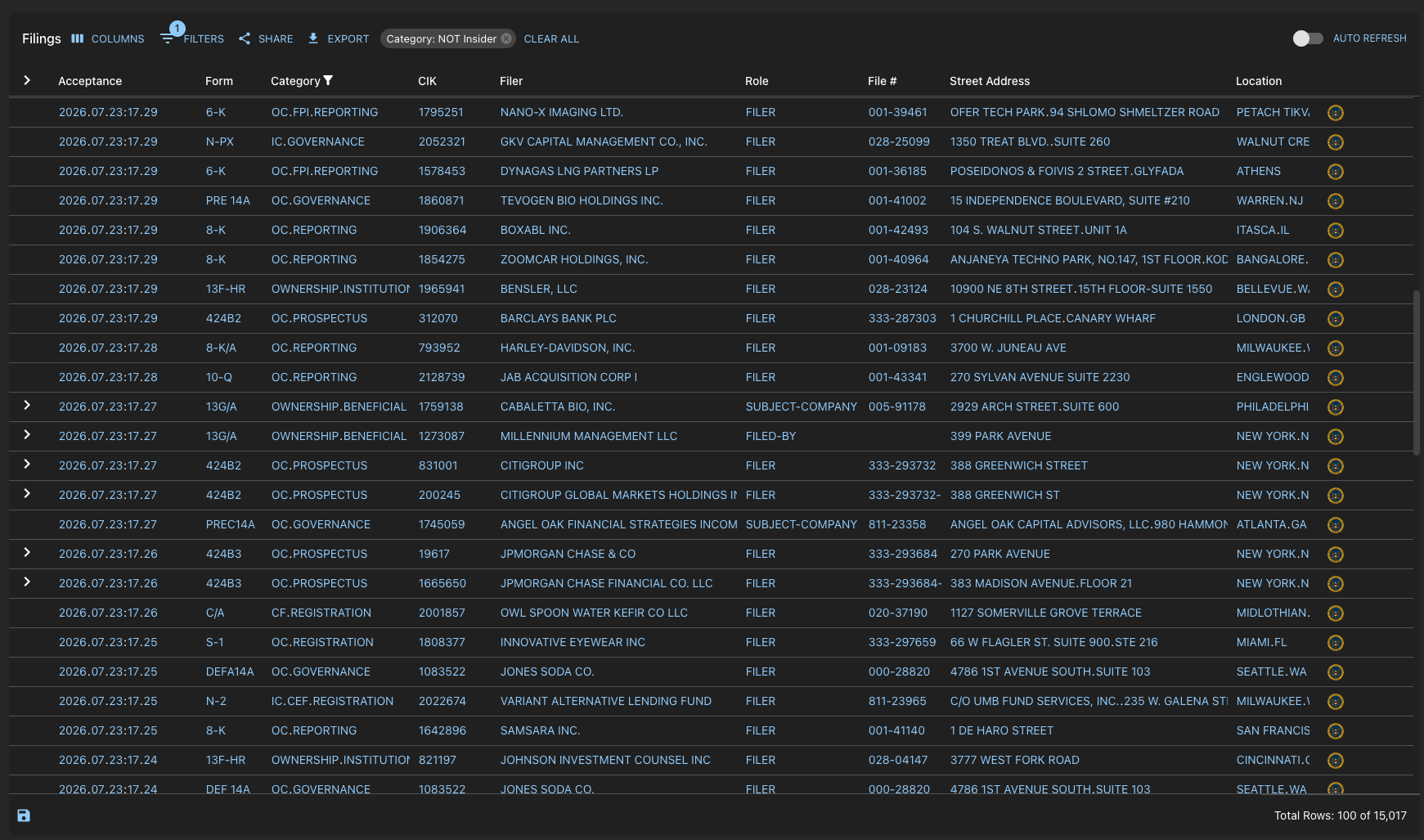Click the filter funnel on Category header

(x=328, y=80)
